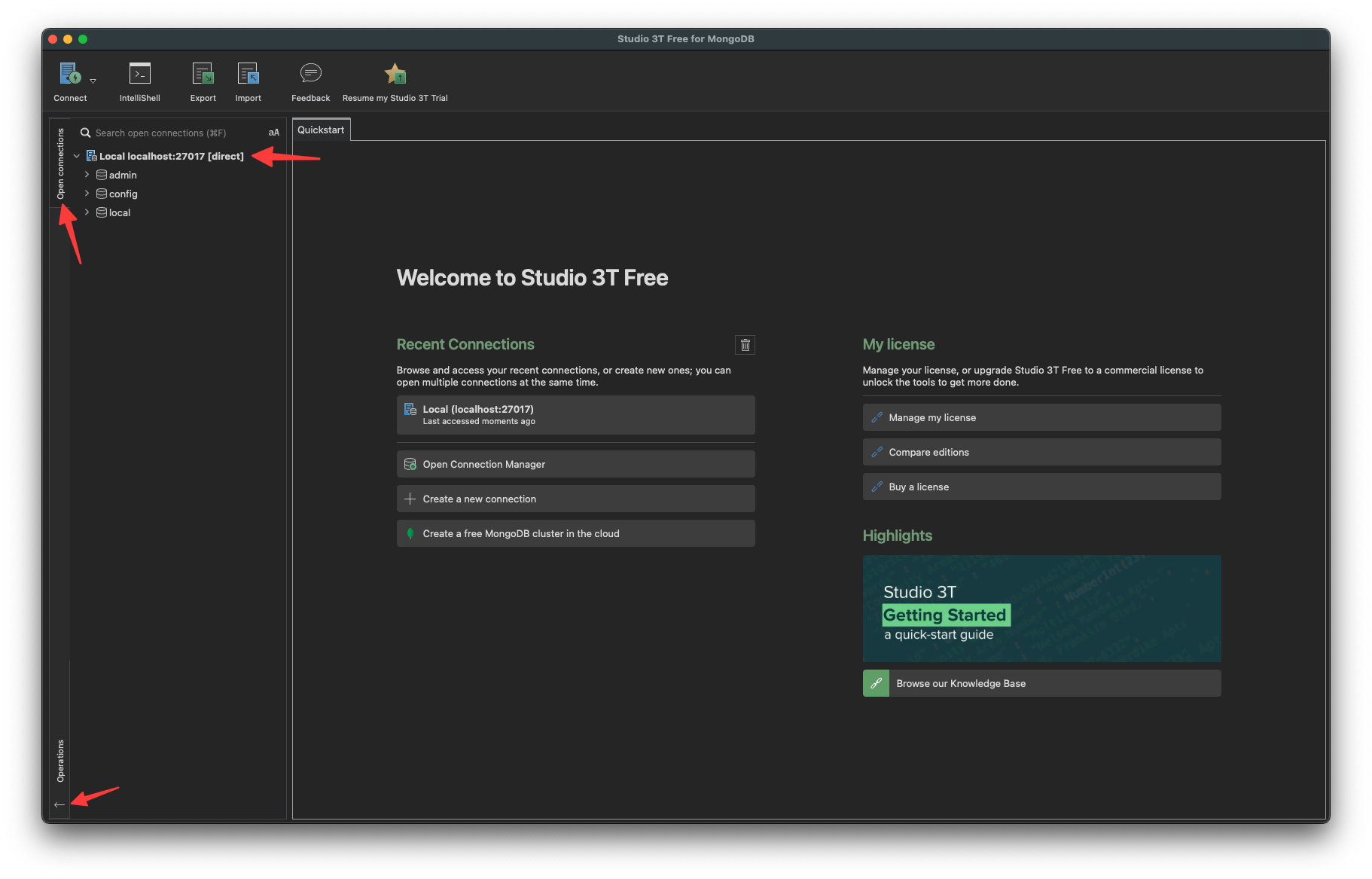The width and height of the screenshot is (1372, 879).
Task: Click the recent connection server icon
Action: click(410, 409)
